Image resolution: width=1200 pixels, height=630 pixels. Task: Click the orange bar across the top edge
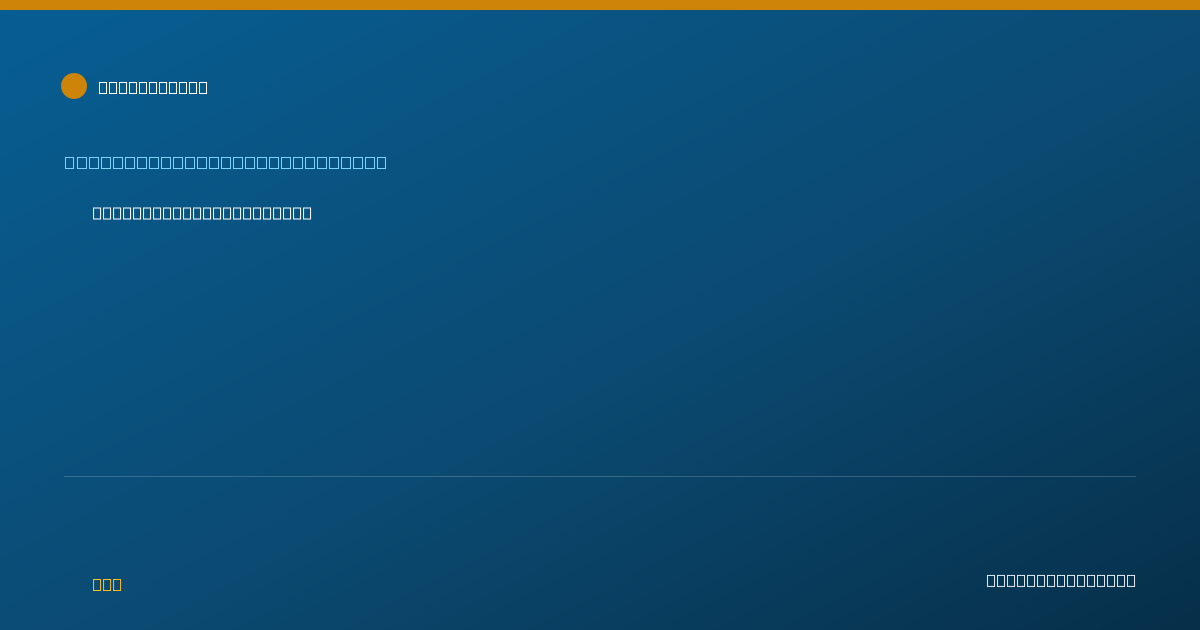click(600, 5)
